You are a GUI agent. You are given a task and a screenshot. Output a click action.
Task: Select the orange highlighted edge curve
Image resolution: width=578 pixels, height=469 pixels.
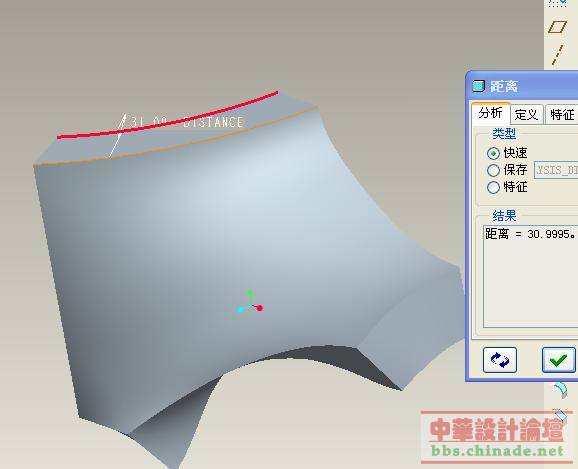[176, 136]
